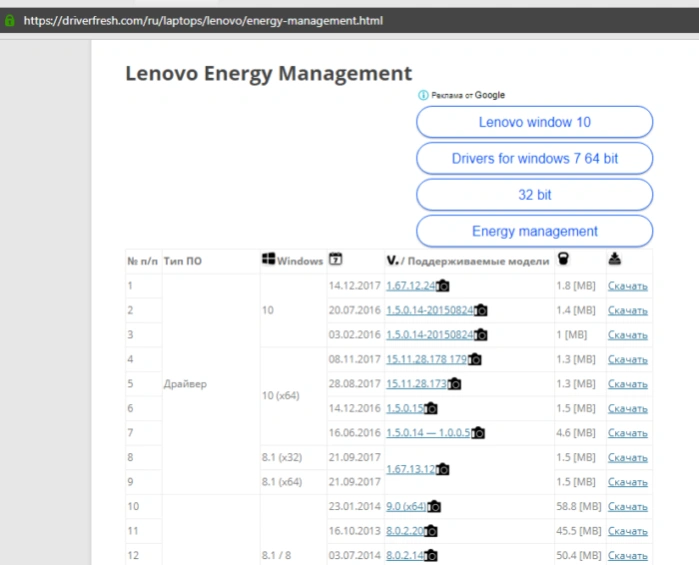Click camera icon next to 9.0 (x64)
This screenshot has height=565, width=699.
click(x=434, y=507)
